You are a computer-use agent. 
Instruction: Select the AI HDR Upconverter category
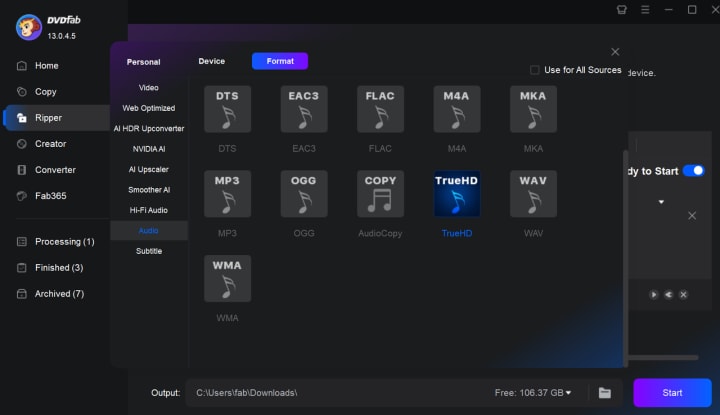click(149, 129)
